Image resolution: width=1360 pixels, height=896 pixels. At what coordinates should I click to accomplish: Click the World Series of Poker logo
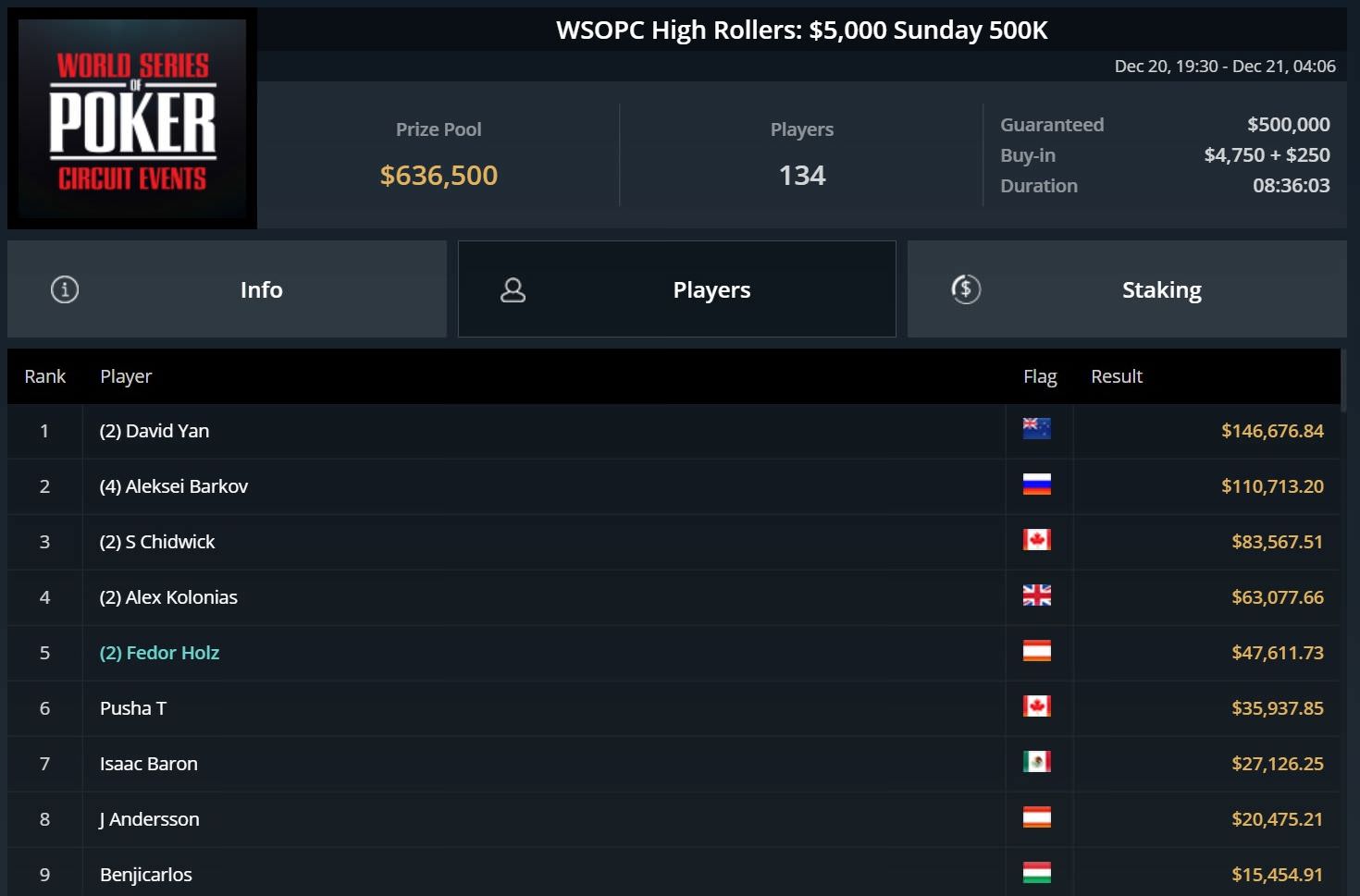tap(132, 119)
